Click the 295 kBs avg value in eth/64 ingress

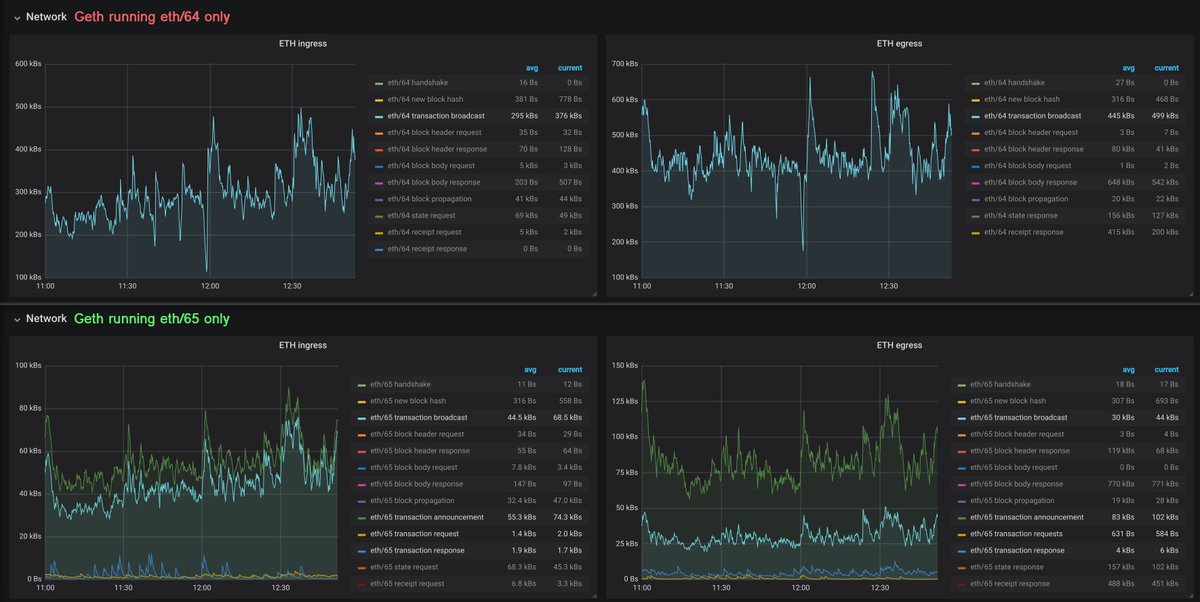tap(525, 116)
